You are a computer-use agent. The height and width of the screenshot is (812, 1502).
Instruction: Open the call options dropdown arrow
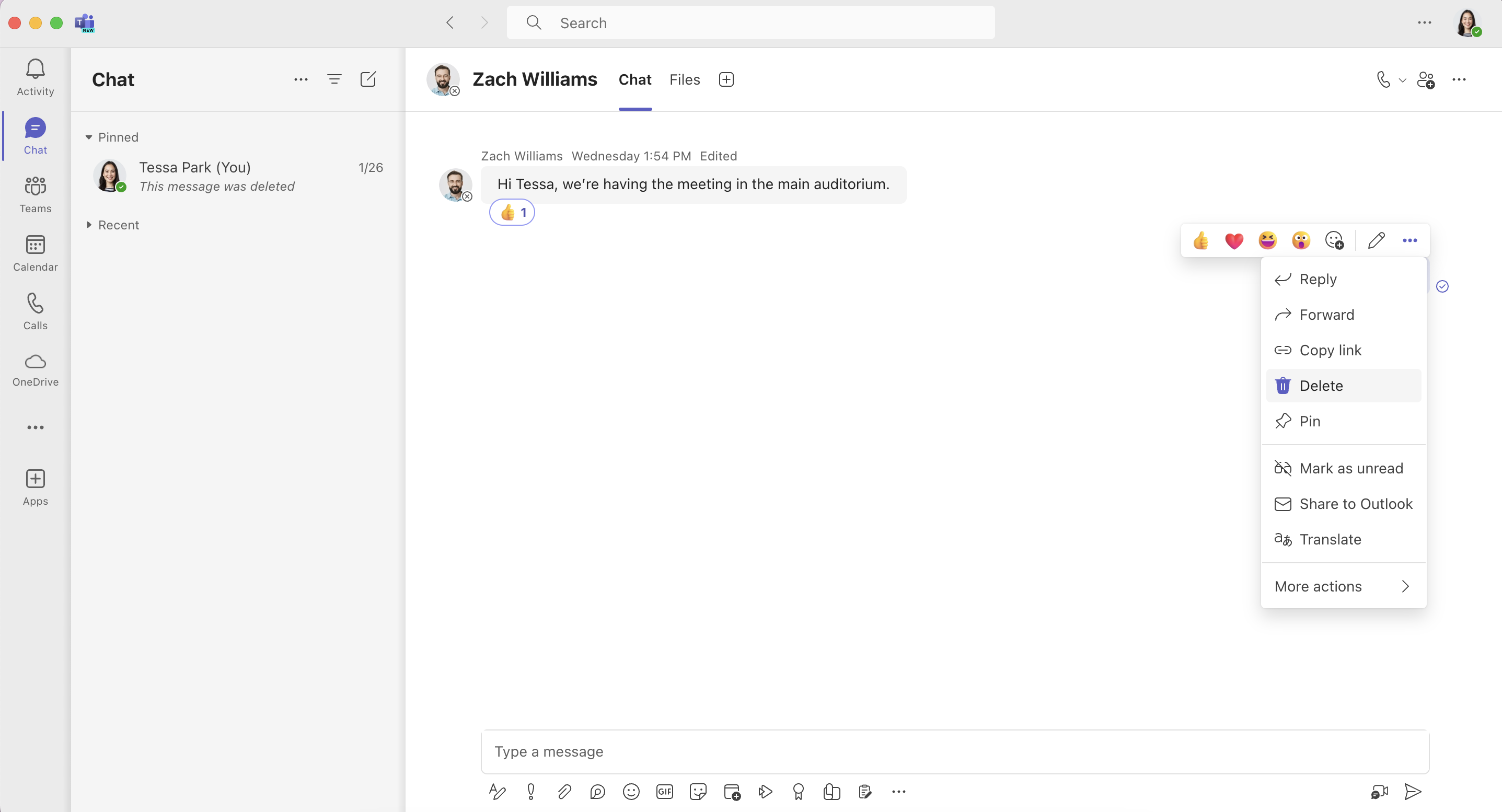pos(1403,80)
